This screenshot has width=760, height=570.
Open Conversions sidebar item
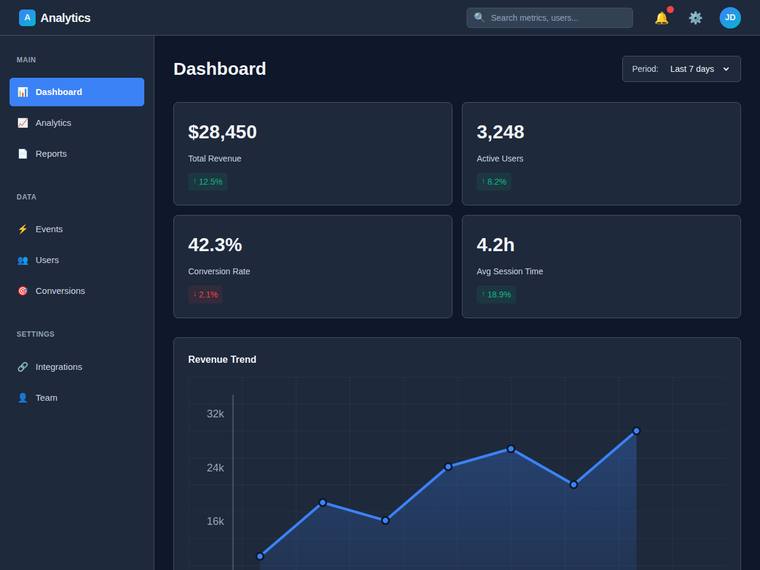click(77, 291)
